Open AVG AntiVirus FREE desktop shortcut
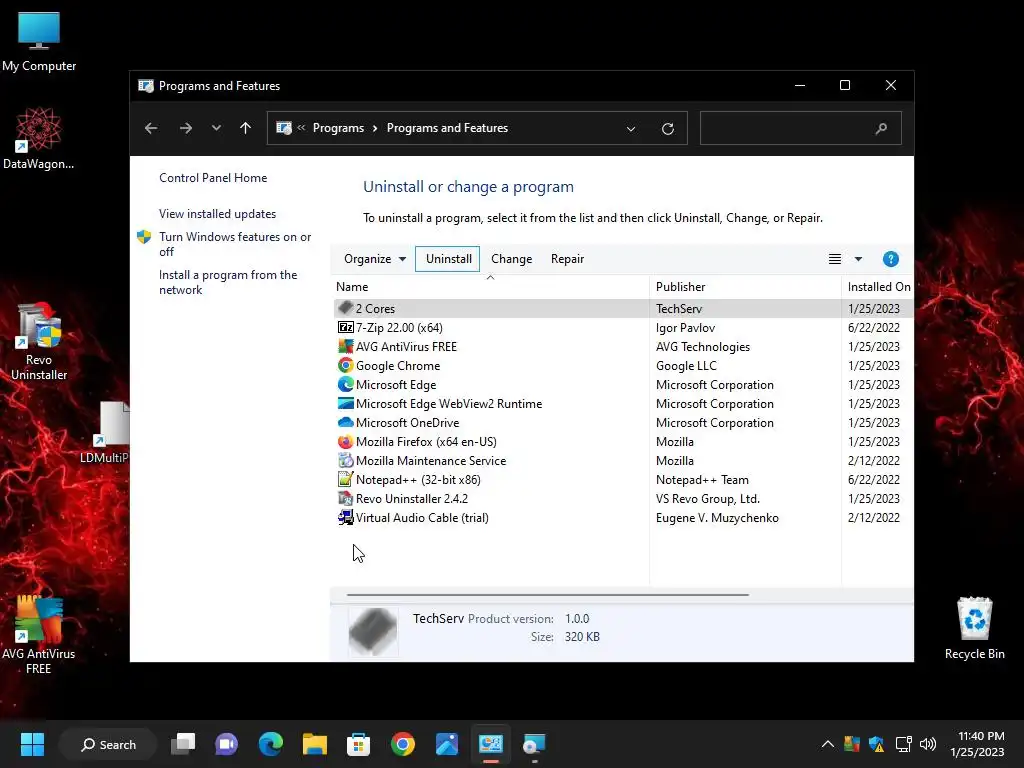This screenshot has height=768, width=1024. click(x=39, y=635)
